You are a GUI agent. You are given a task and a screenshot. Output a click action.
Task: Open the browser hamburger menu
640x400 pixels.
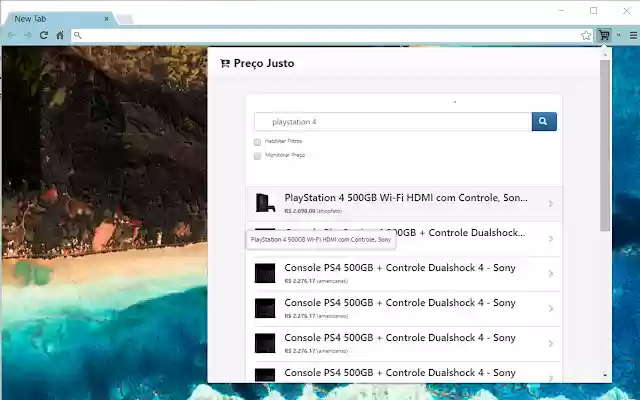coord(633,36)
